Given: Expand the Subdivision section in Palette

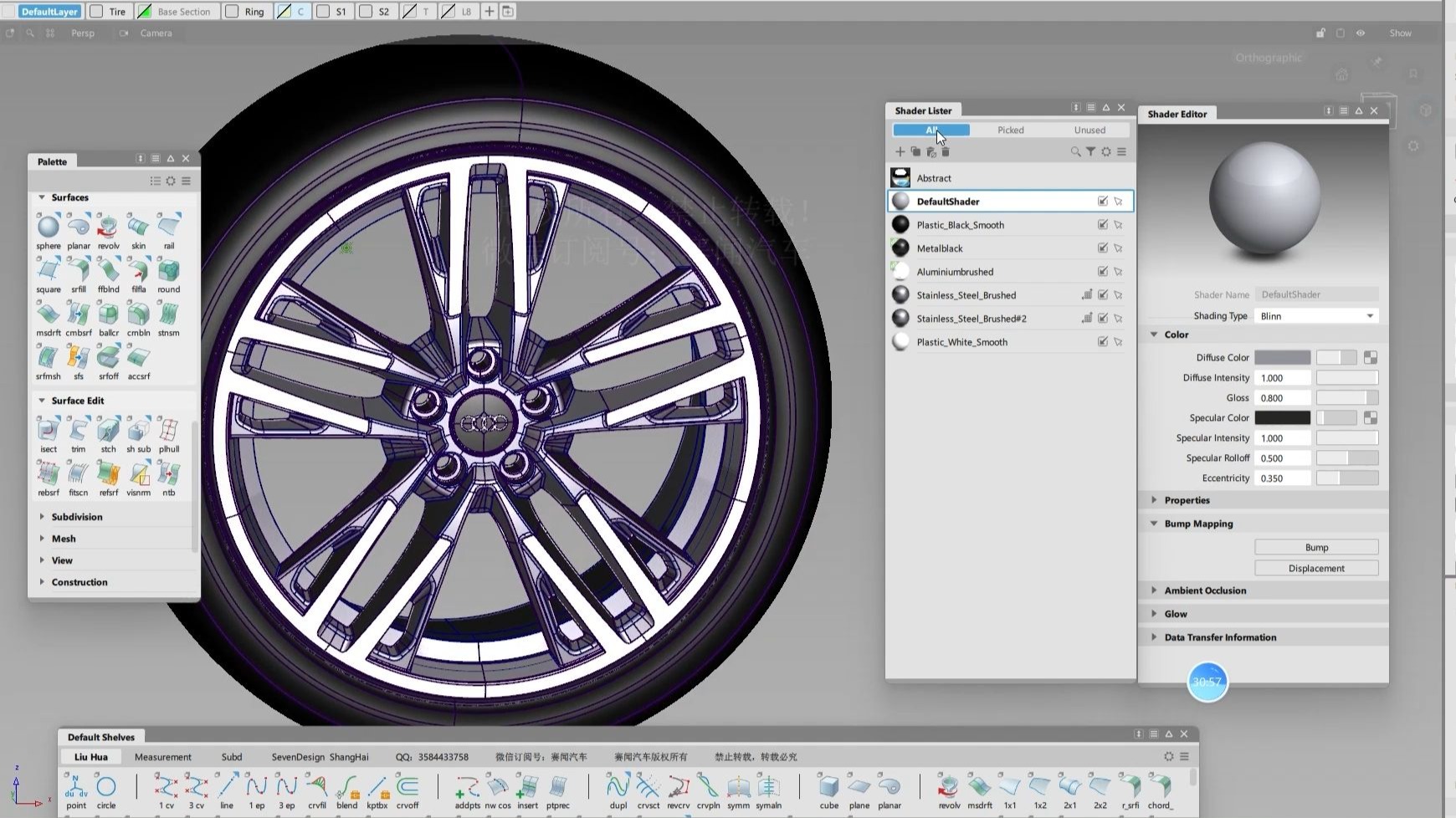Looking at the screenshot, I should tap(76, 517).
